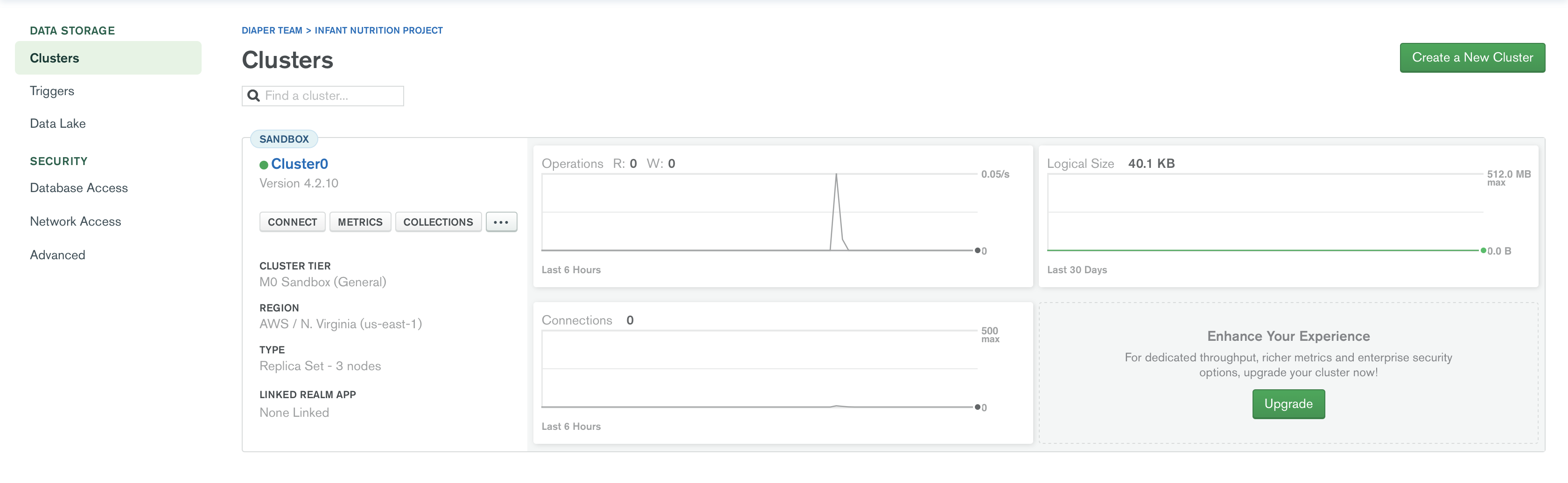Click the search magnifier icon
The height and width of the screenshot is (483, 1568).
253,96
